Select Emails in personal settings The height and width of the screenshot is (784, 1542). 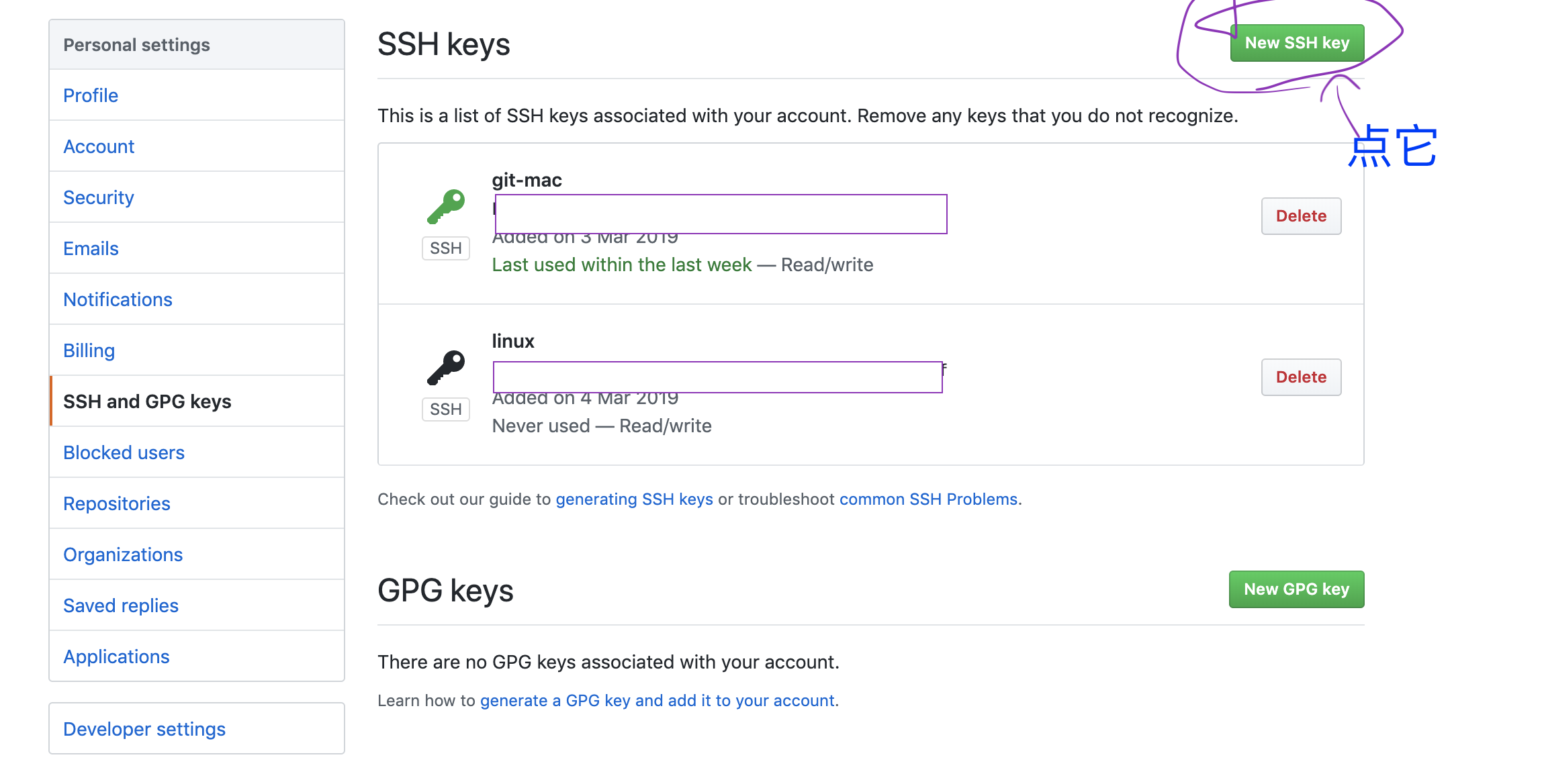click(91, 248)
